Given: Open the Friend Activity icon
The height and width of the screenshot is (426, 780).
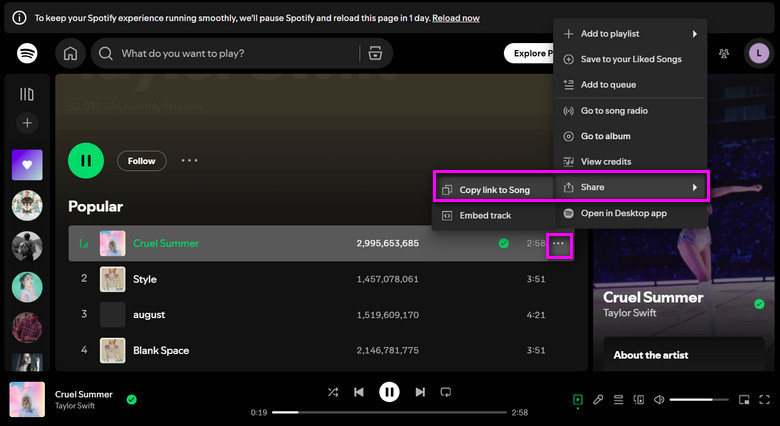Looking at the screenshot, I should click(724, 53).
